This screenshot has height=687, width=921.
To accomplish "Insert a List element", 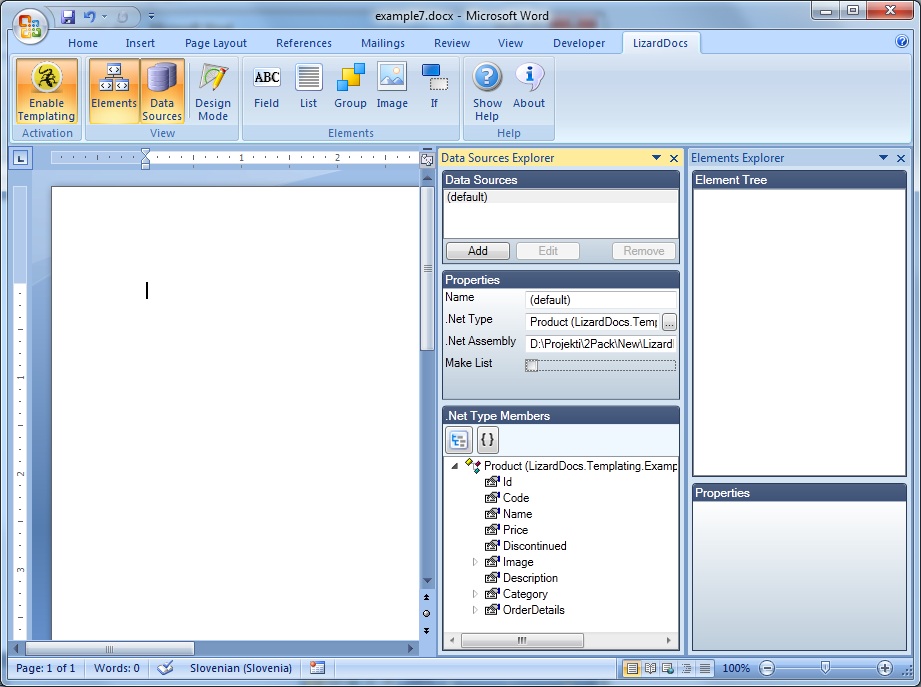I will [308, 88].
